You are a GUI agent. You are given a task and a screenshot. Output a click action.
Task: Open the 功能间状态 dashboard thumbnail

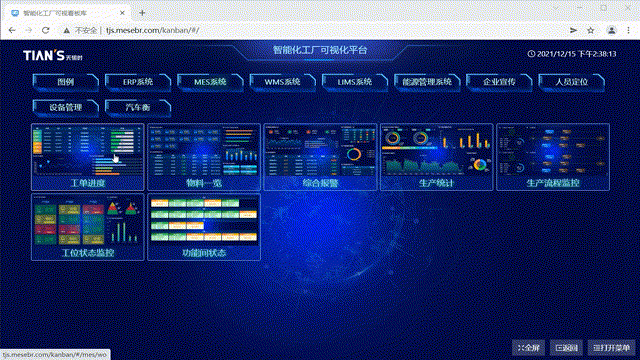[x=204, y=227]
